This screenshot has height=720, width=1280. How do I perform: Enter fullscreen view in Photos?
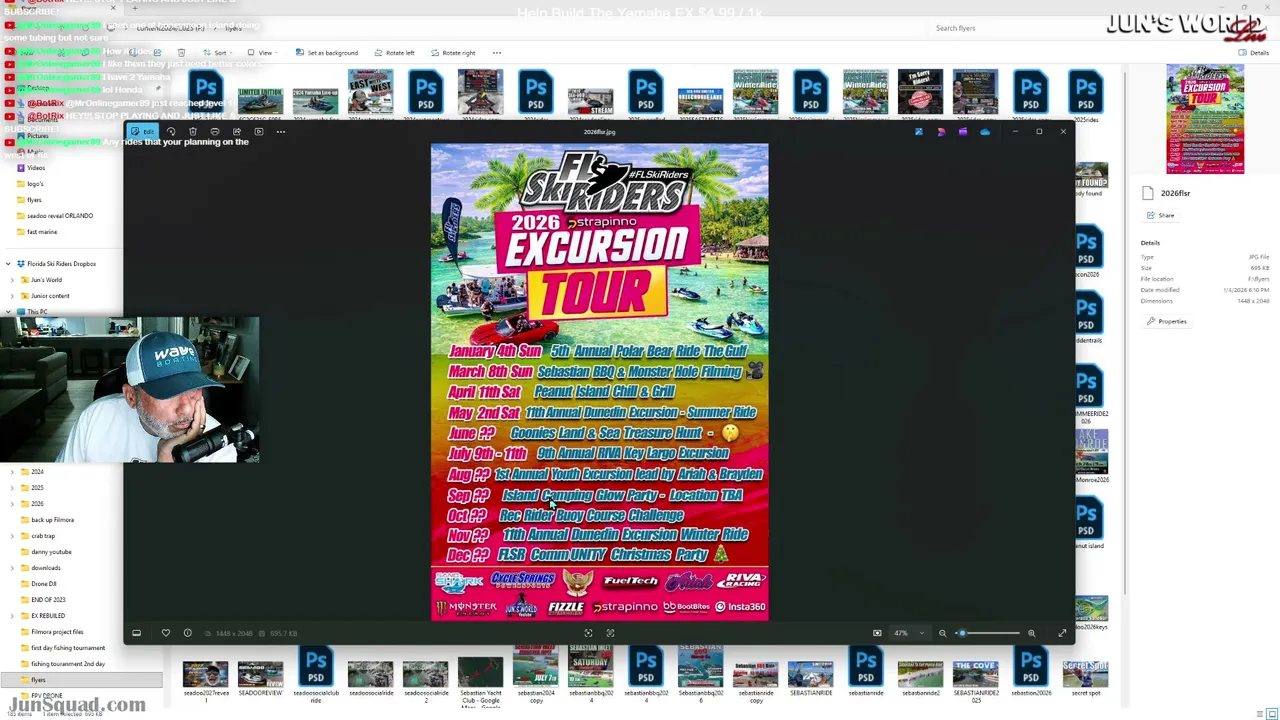[x=1062, y=633]
